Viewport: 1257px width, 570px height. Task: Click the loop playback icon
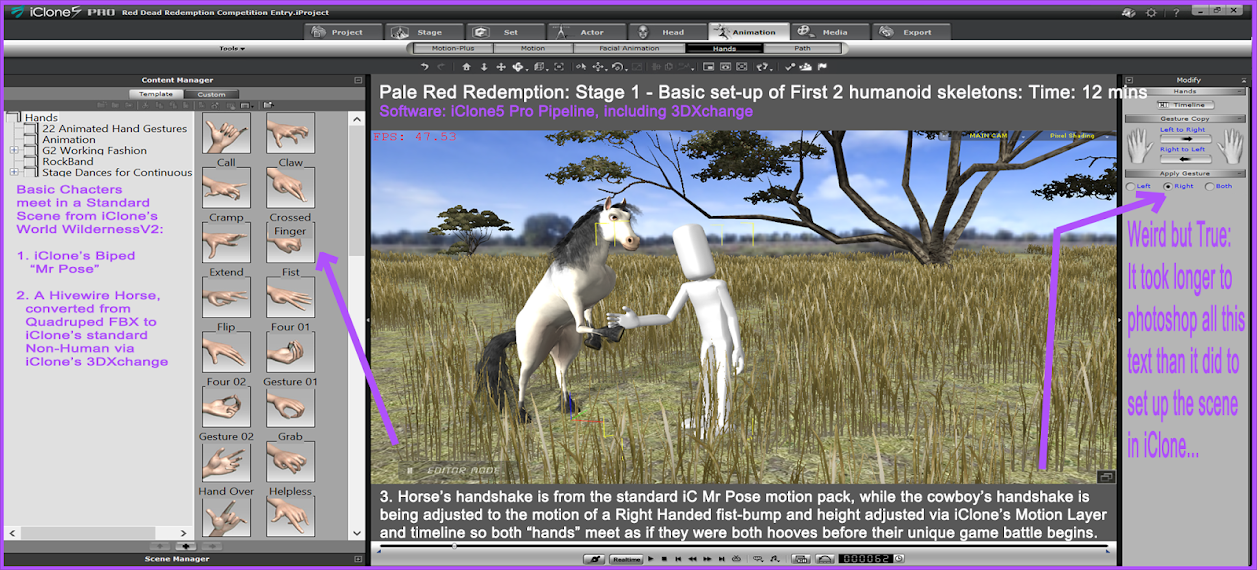(x=736, y=559)
